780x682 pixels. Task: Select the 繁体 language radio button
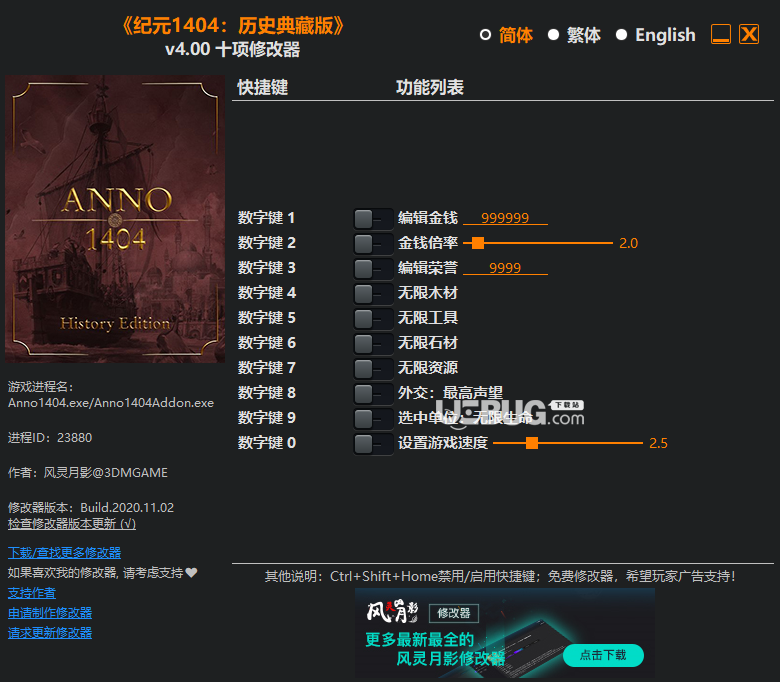tap(553, 35)
